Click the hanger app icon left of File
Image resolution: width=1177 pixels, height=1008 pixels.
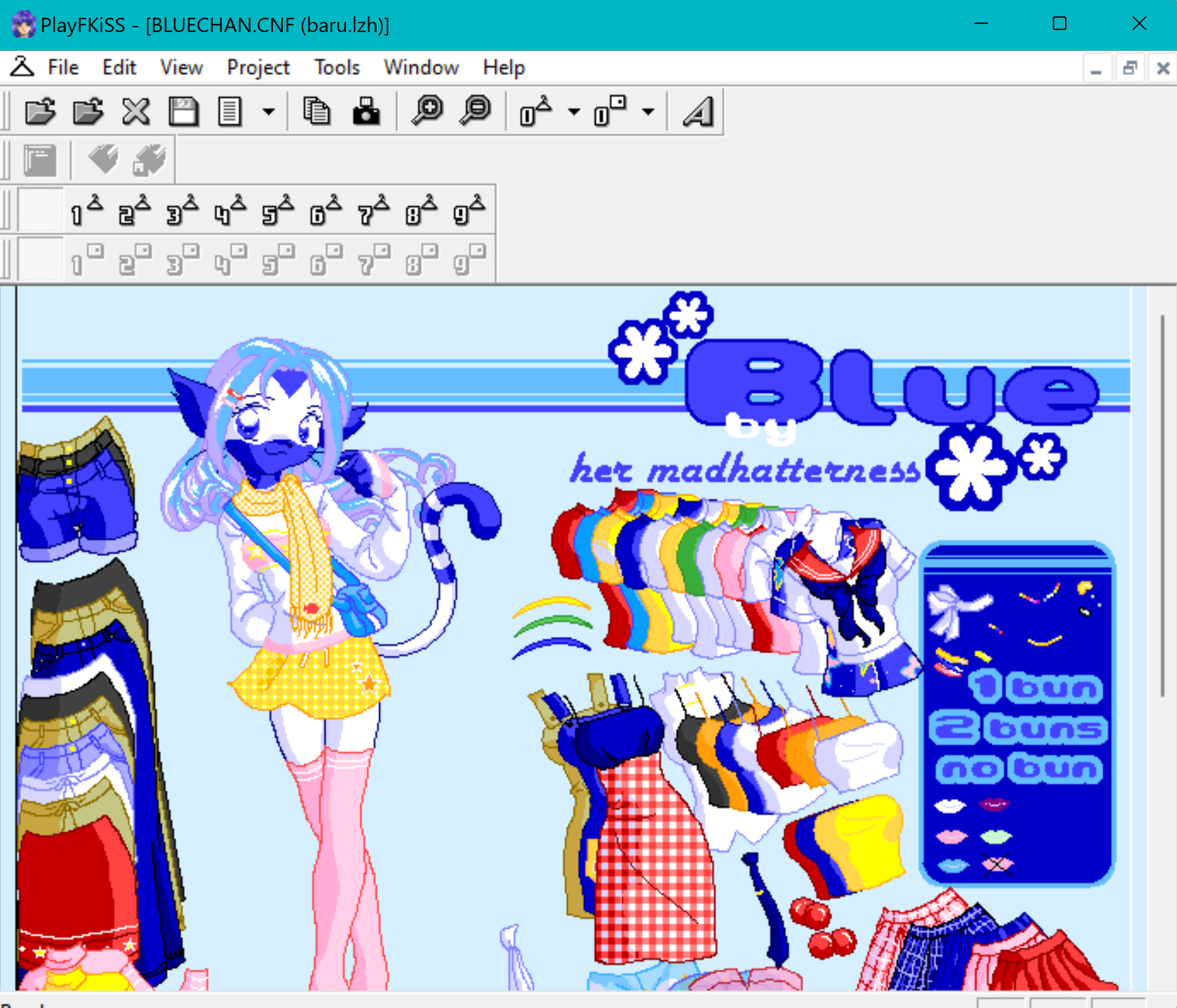click(x=22, y=67)
